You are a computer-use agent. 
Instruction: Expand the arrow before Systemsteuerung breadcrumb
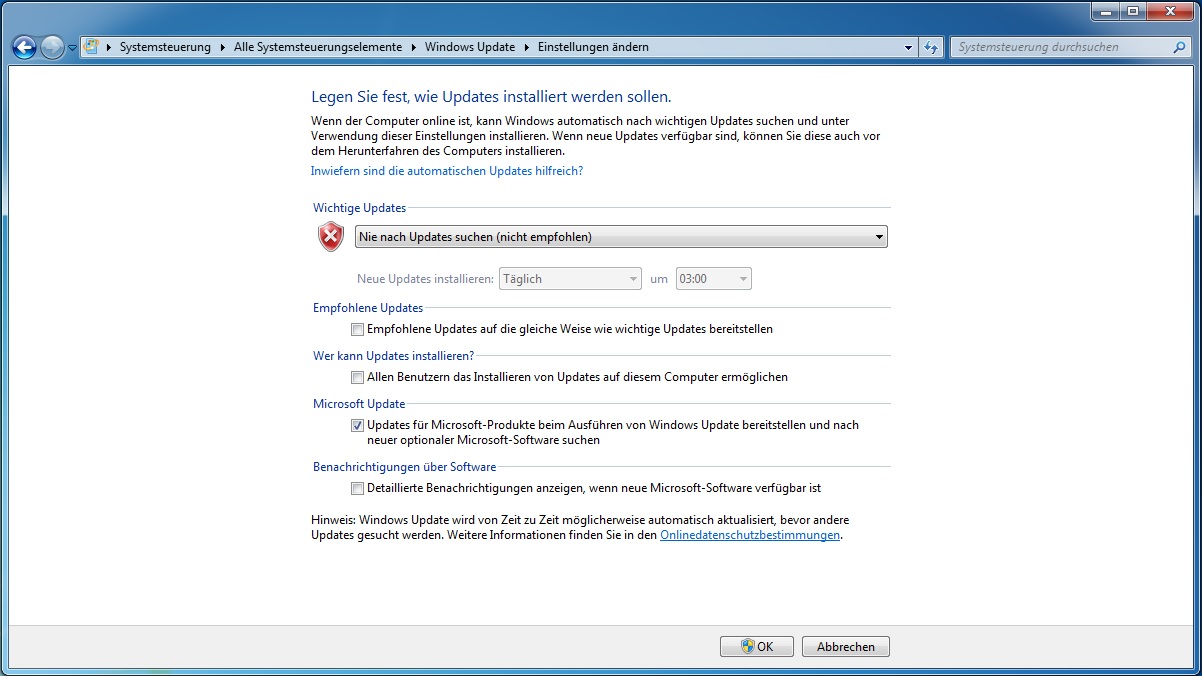tap(109, 47)
